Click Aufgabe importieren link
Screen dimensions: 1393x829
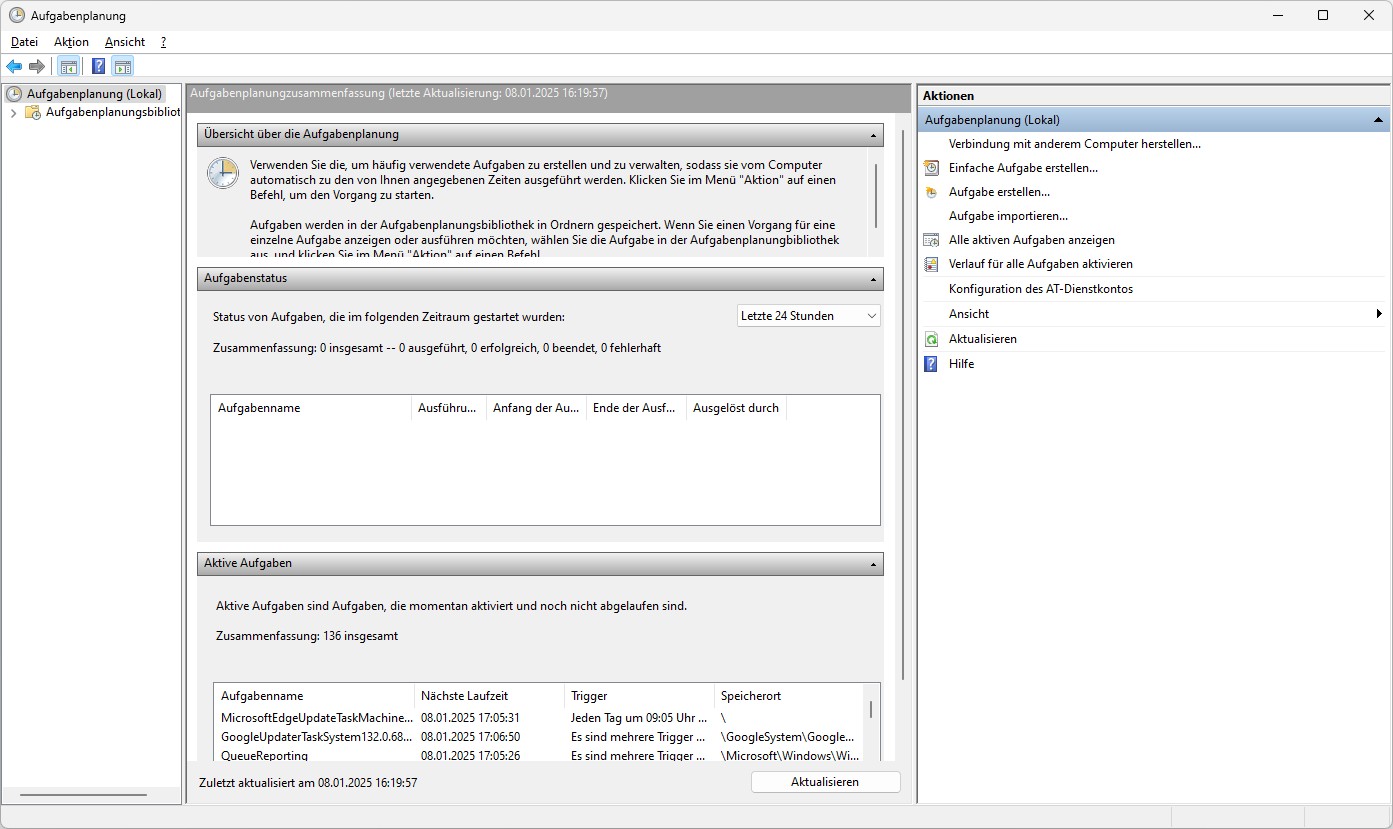1008,216
